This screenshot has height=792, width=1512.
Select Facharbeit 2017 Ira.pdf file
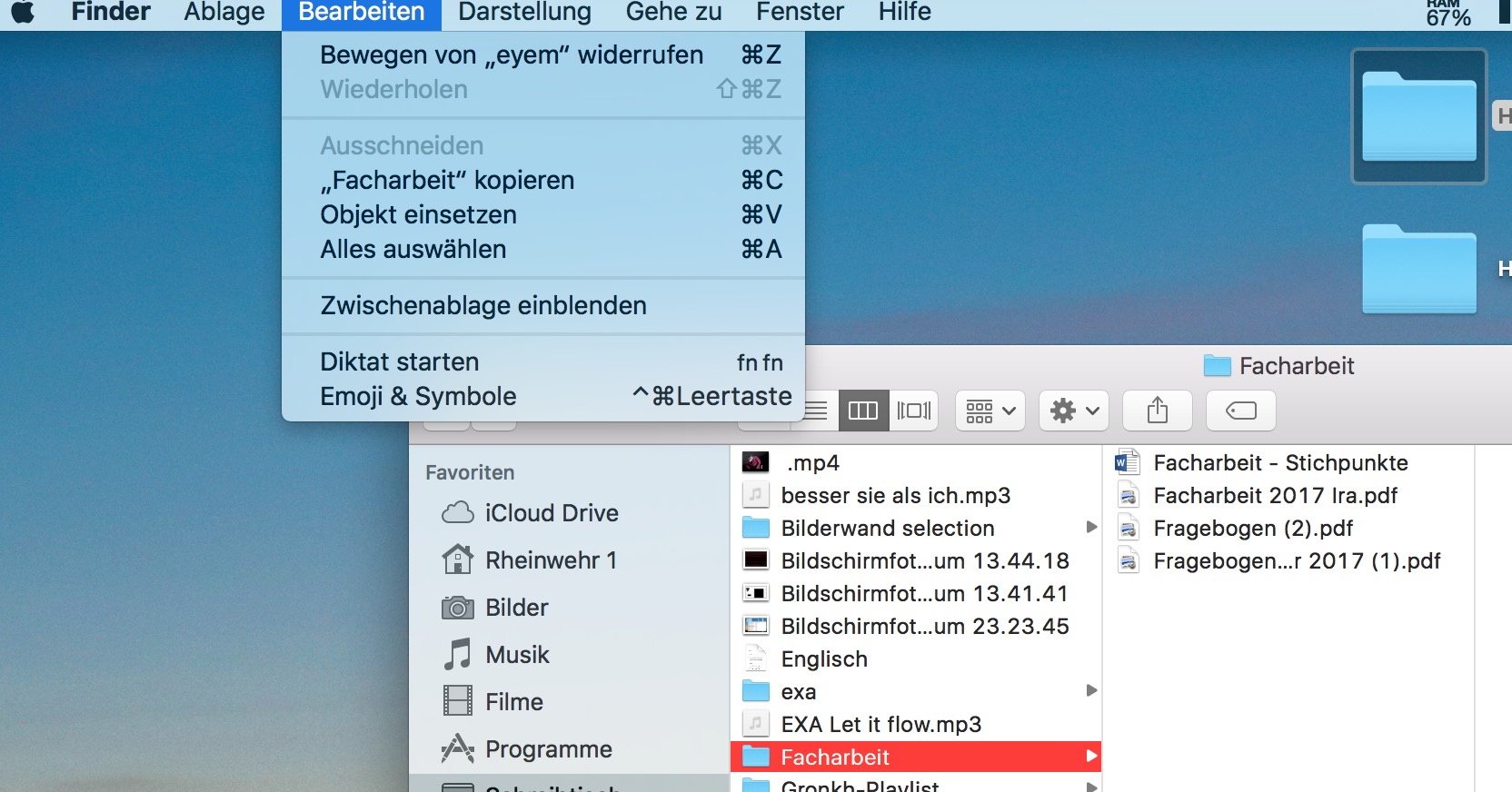coord(1275,496)
